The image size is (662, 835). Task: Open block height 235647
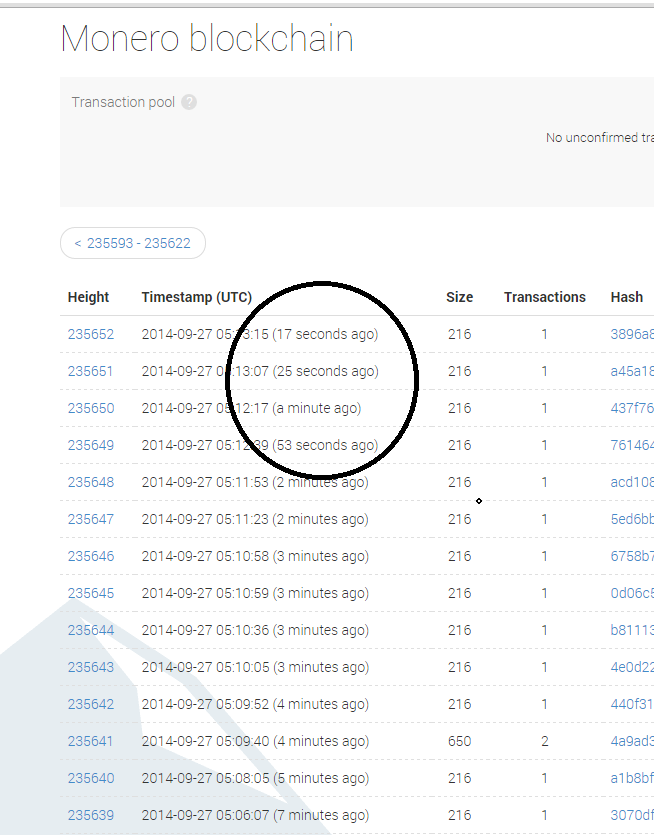pos(91,519)
